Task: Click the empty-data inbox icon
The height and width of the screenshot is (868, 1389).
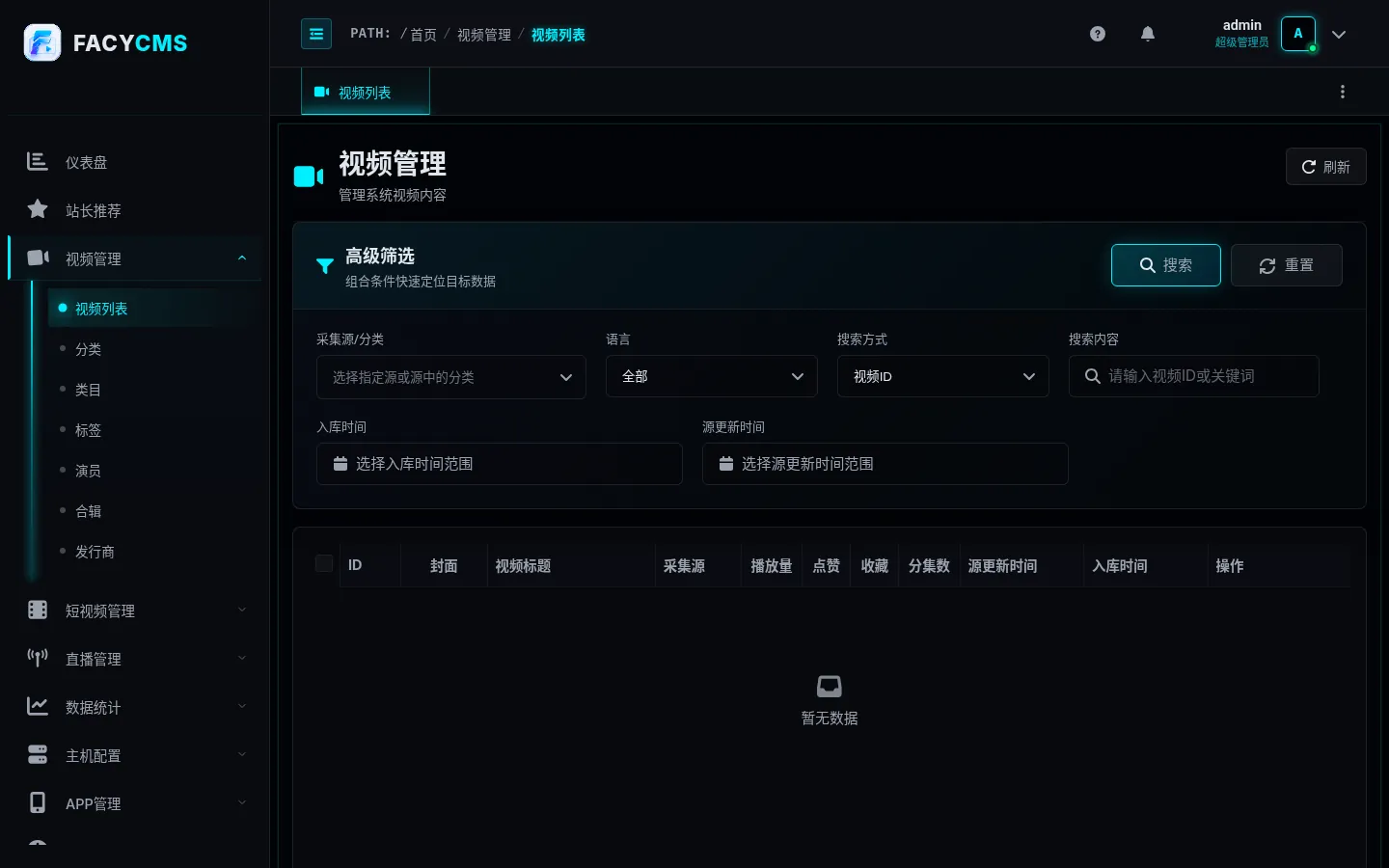Action: coord(830,686)
